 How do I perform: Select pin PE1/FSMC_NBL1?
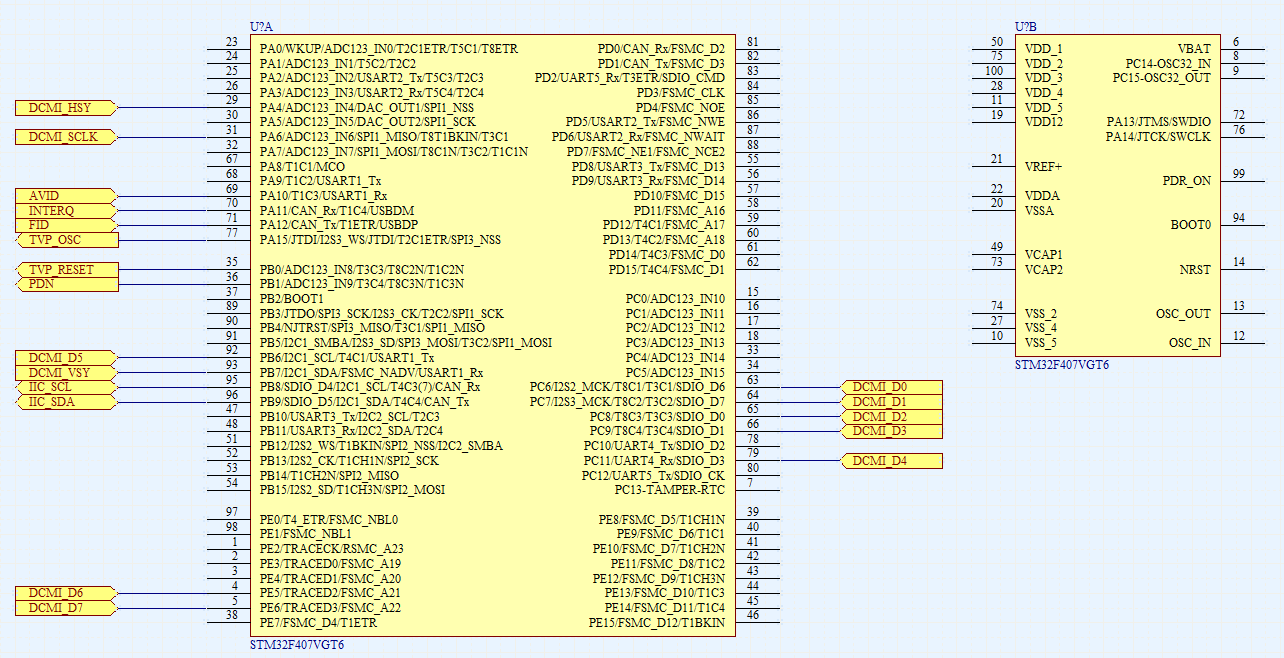coord(305,534)
